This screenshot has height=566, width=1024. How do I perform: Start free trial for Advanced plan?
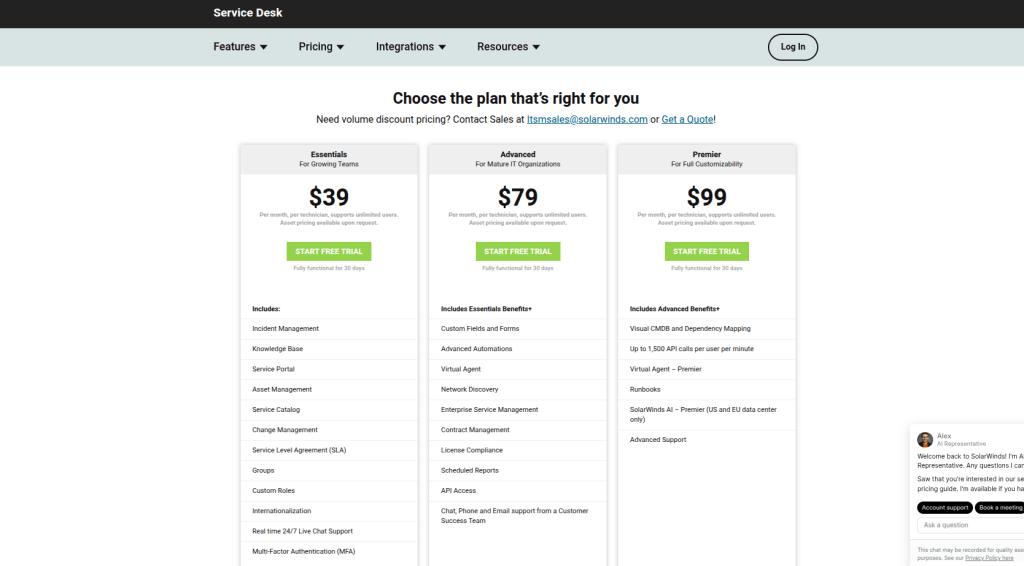click(517, 251)
